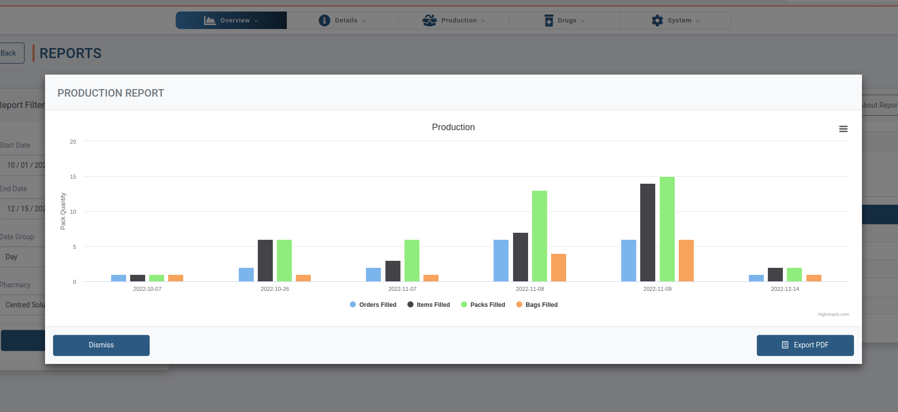Click the System gear icon
The width and height of the screenshot is (898, 412).
coord(657,20)
